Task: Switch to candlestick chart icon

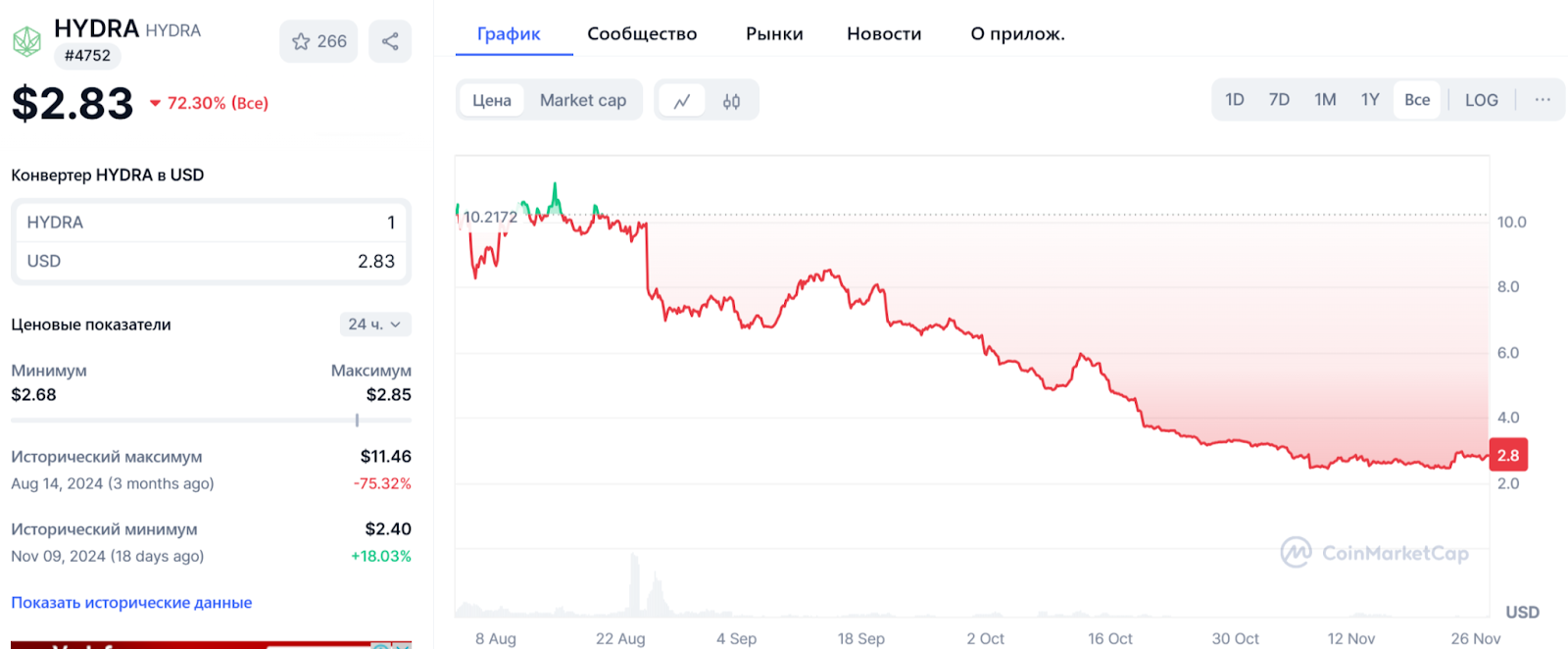Action: click(731, 100)
